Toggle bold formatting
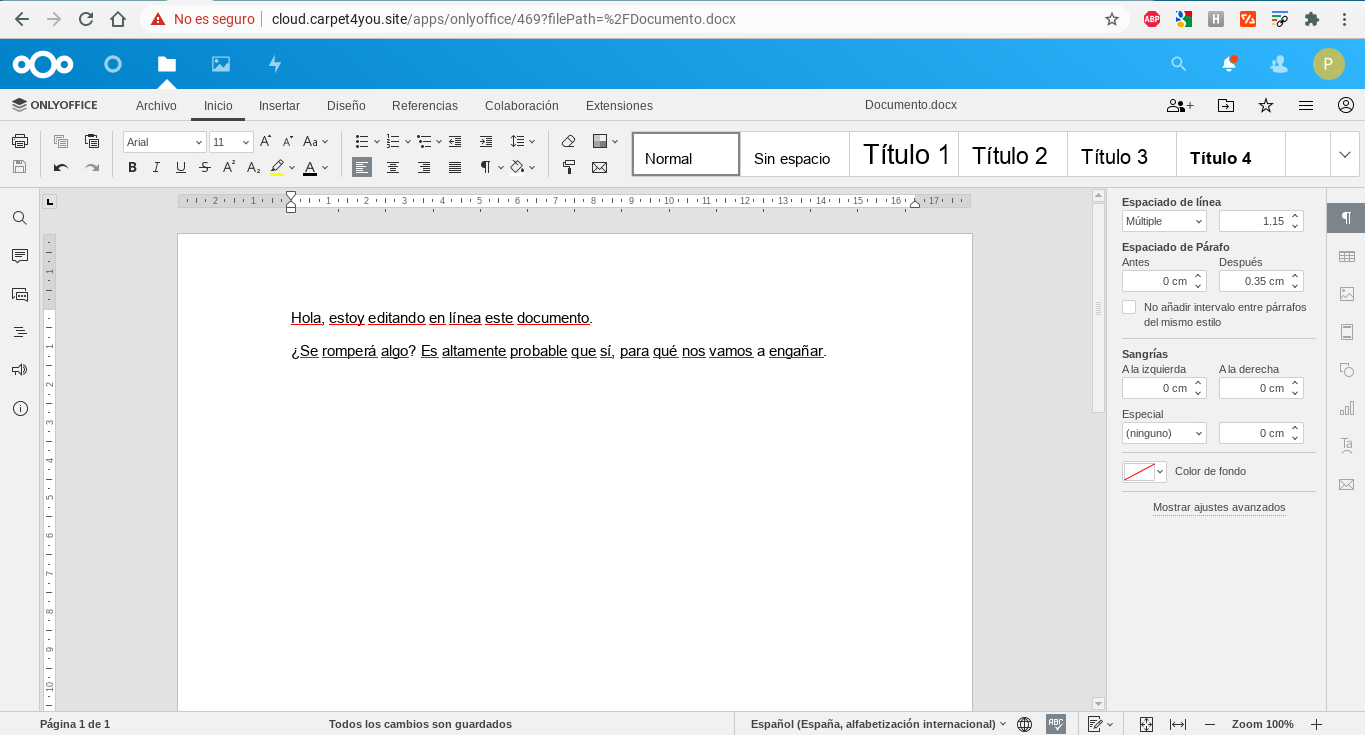Image resolution: width=1365 pixels, height=735 pixels. point(132,167)
